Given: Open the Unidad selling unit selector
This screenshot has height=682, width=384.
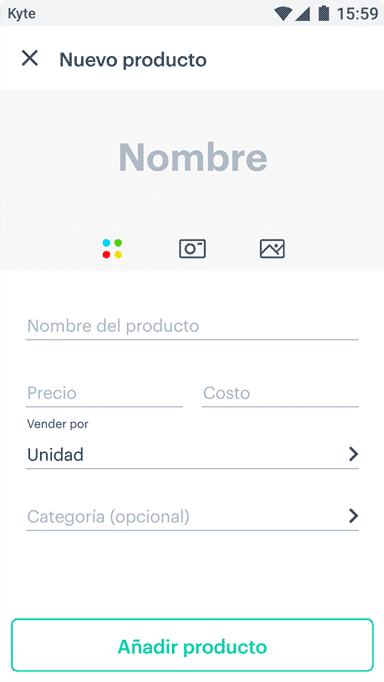Looking at the screenshot, I should 192,455.
